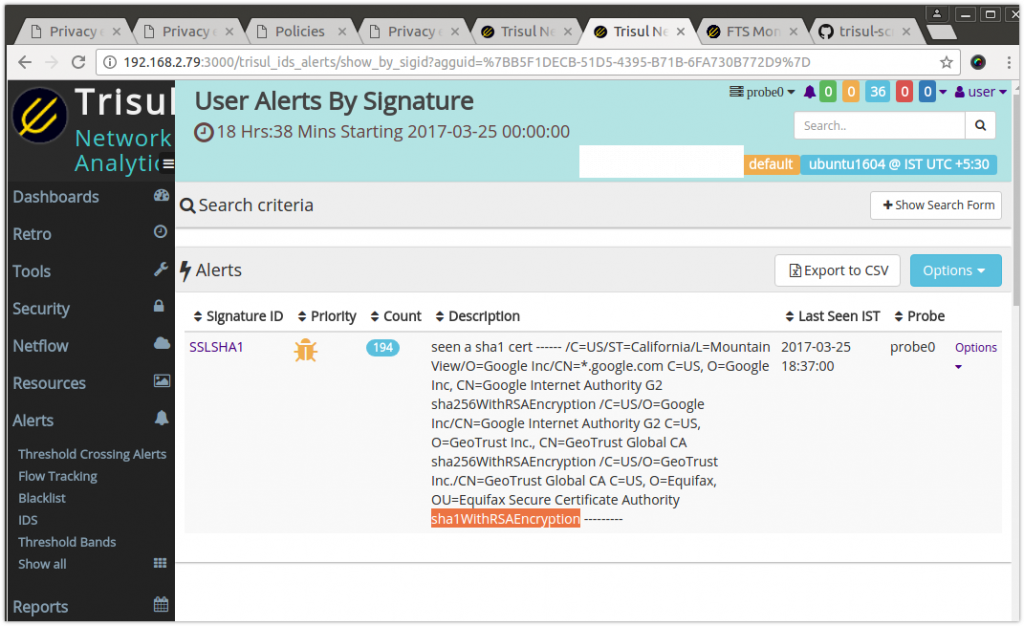Sort by Probe column

point(919,316)
